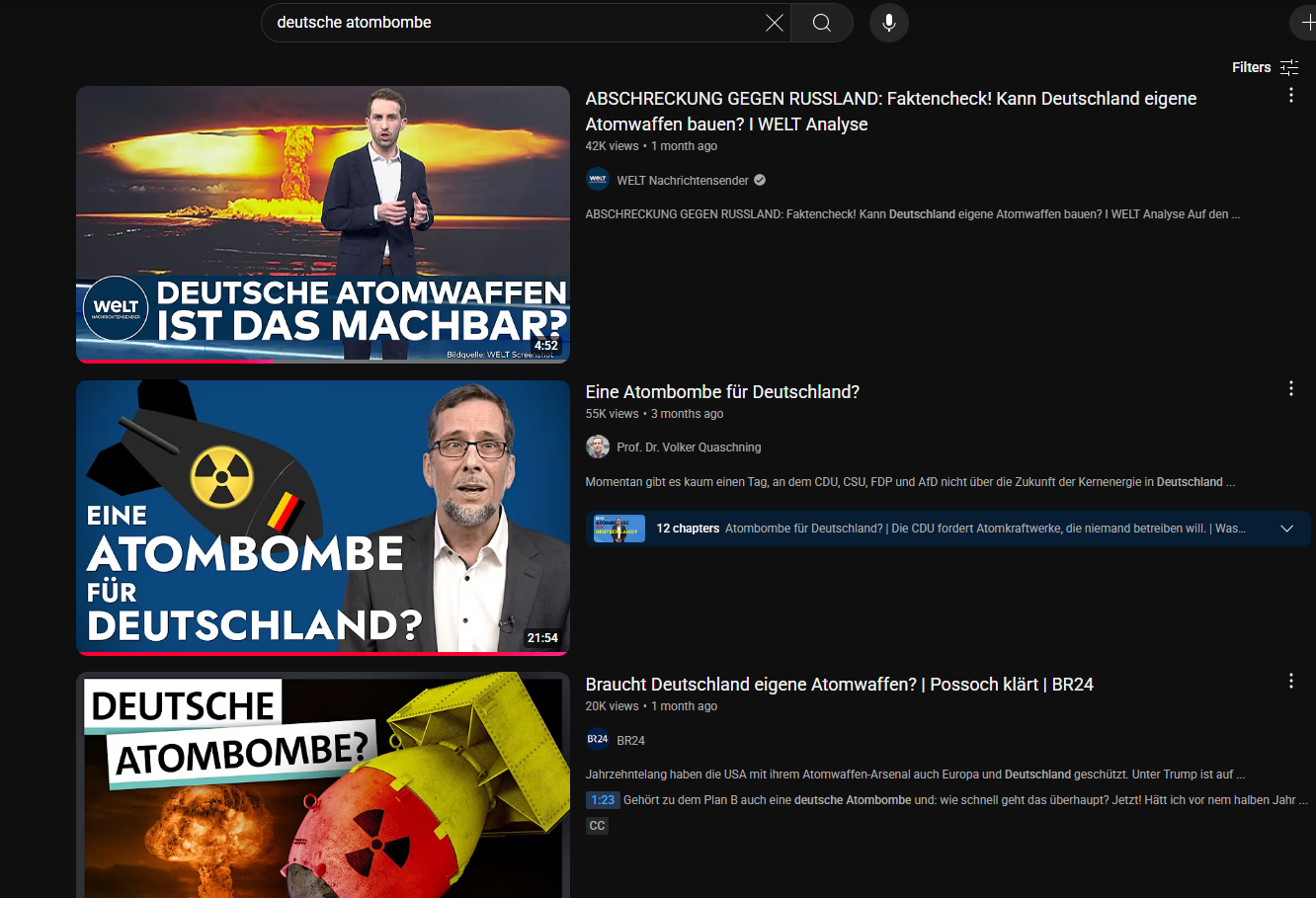Click the red watch progress bar on Quaschning thumbnail

click(x=323, y=654)
